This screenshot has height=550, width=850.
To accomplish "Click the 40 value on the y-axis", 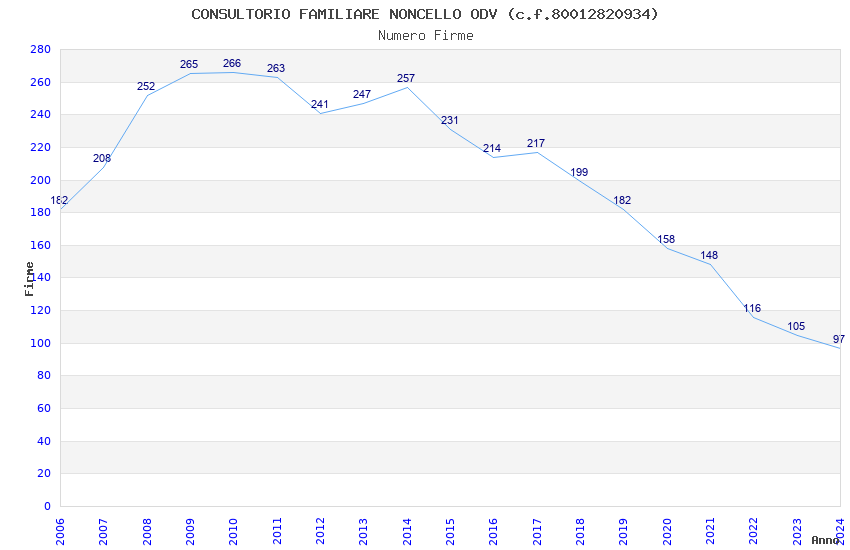I will pos(44,442).
